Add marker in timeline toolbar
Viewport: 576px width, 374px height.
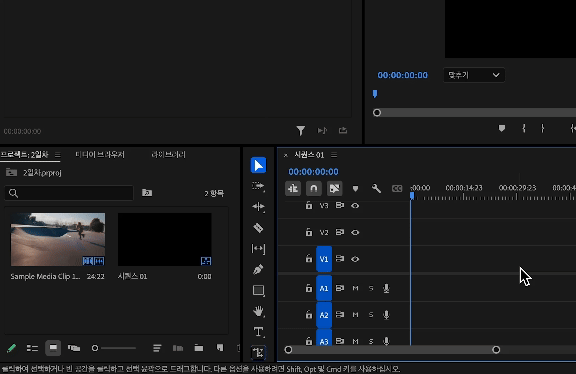pyautogui.click(x=355, y=189)
